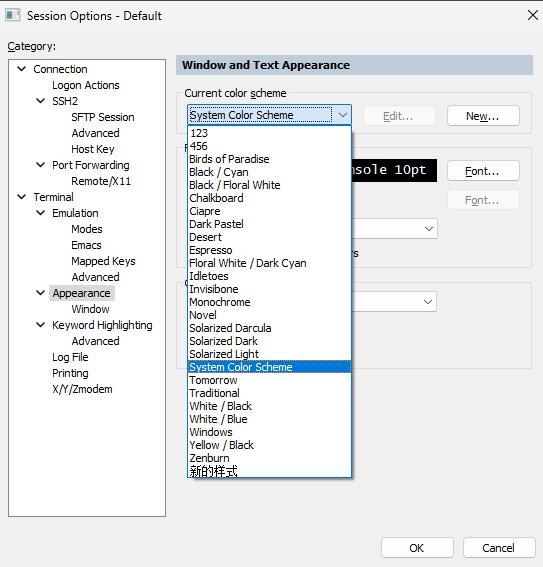Collapse the Terminal tree node
The width and height of the screenshot is (543, 567).
[22, 197]
